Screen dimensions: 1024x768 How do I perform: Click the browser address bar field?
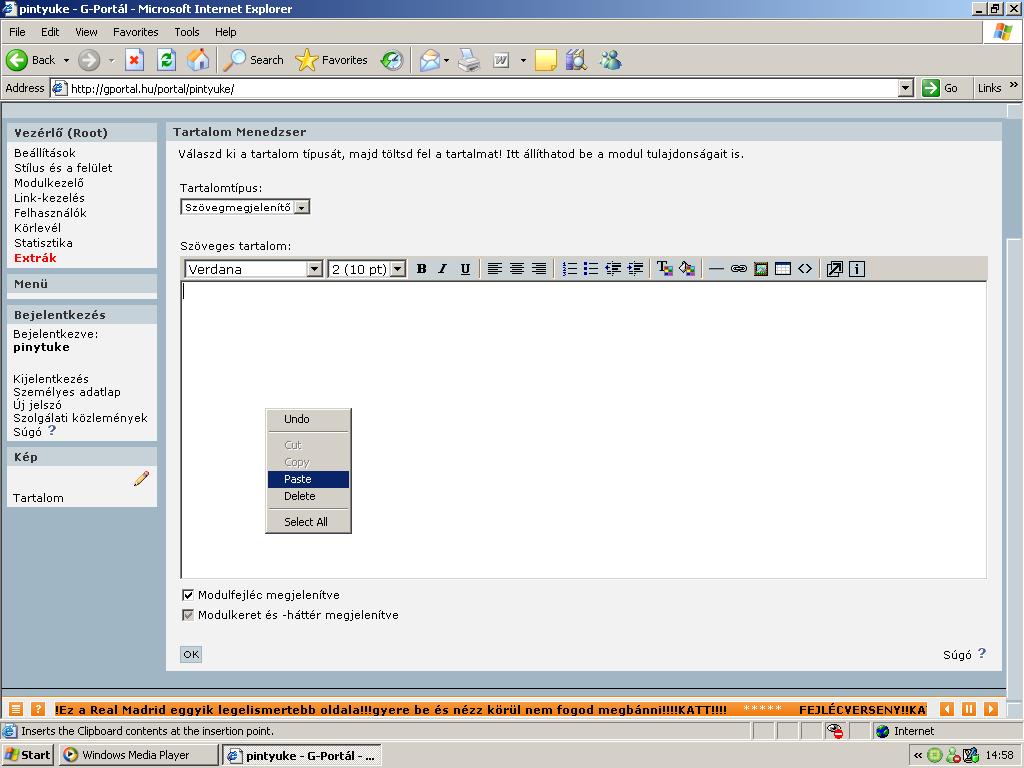pos(480,88)
